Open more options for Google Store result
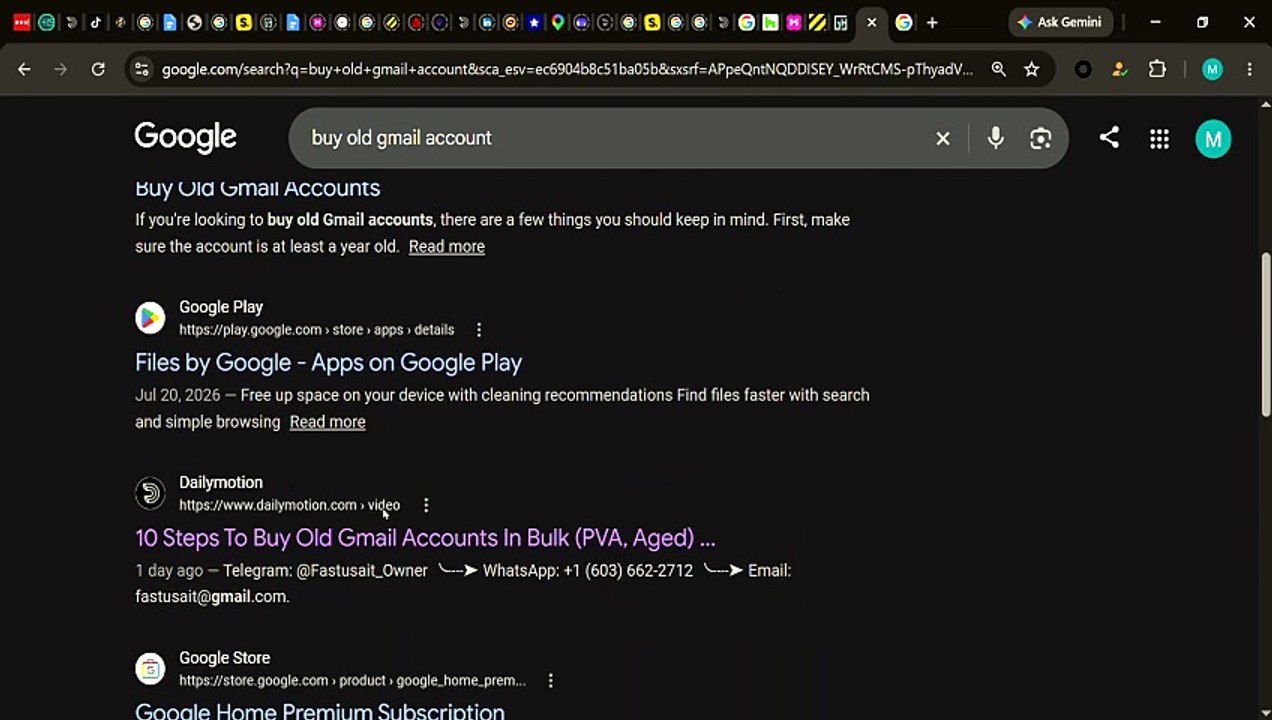Viewport: 1272px width, 720px height. (550, 681)
